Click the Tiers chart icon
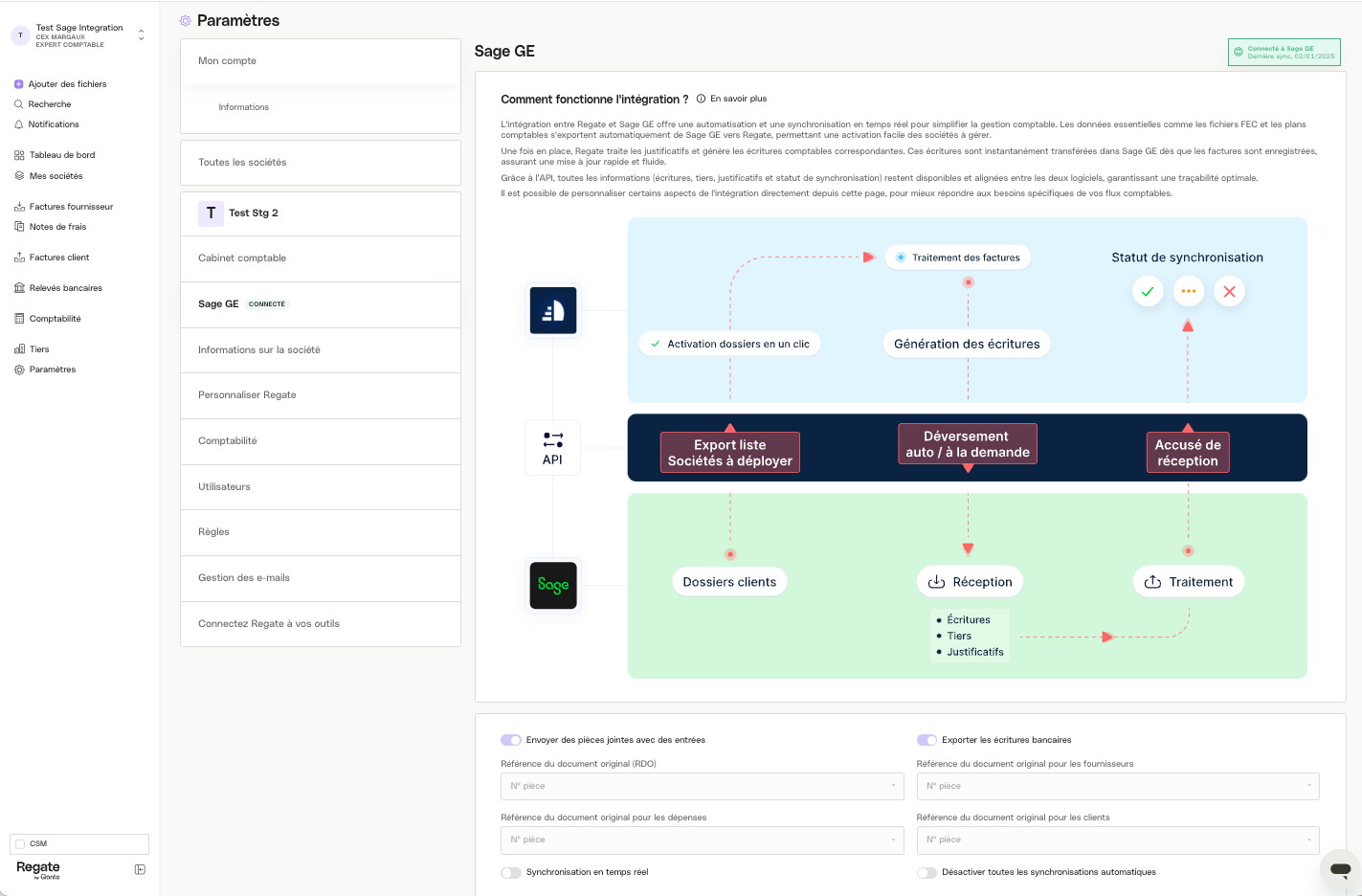1362x896 pixels. click(19, 349)
